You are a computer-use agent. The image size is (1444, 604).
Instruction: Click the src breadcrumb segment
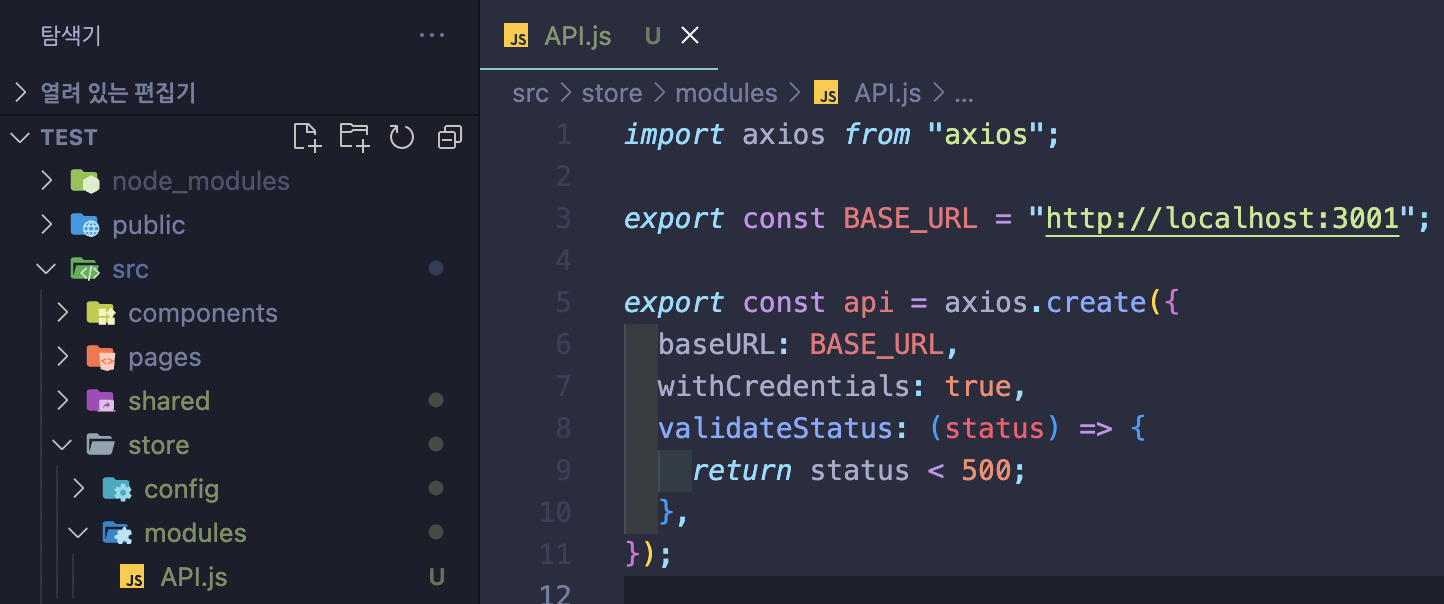coord(530,94)
